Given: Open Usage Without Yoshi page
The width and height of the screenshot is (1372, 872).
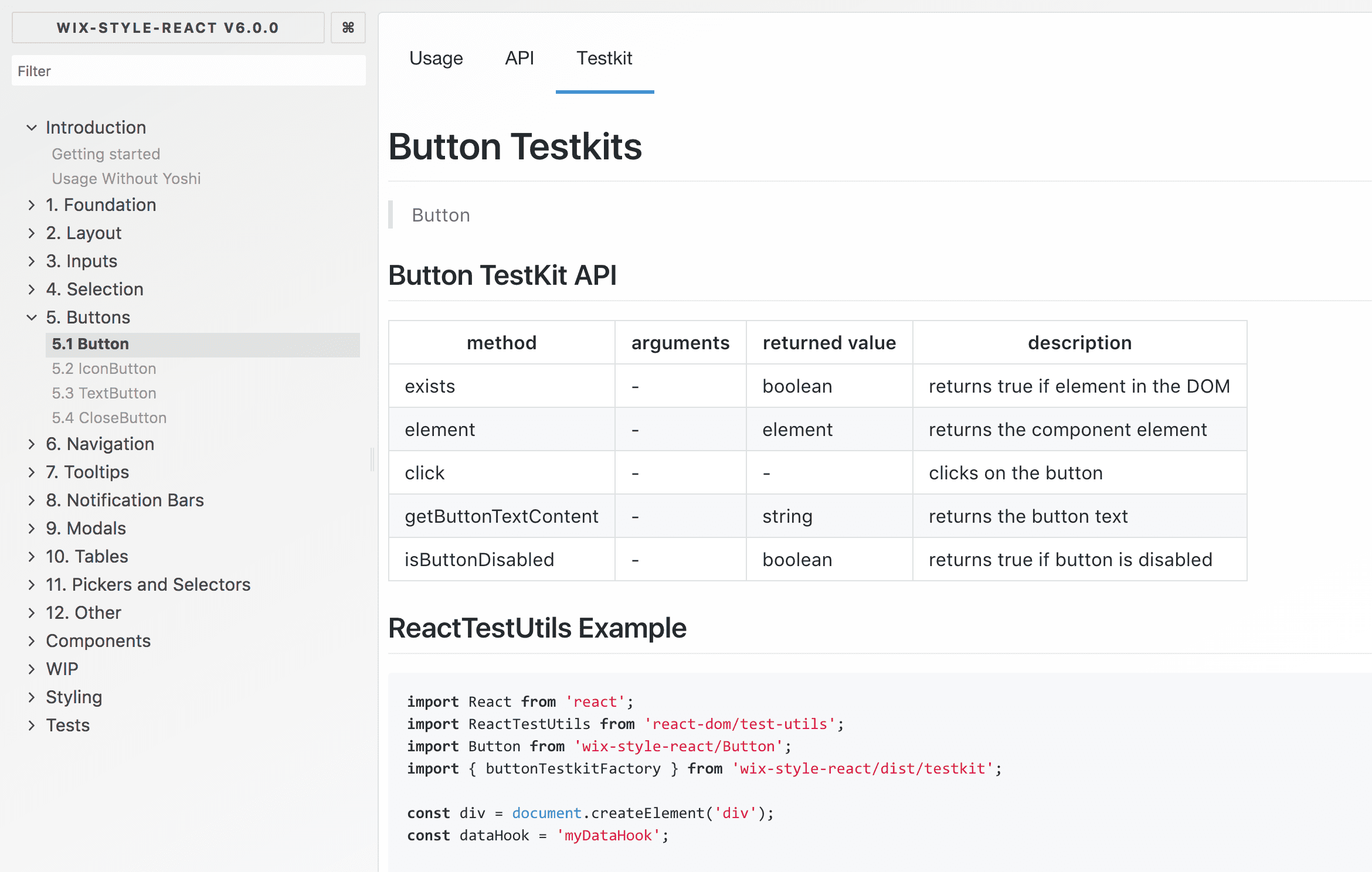Looking at the screenshot, I should [126, 179].
